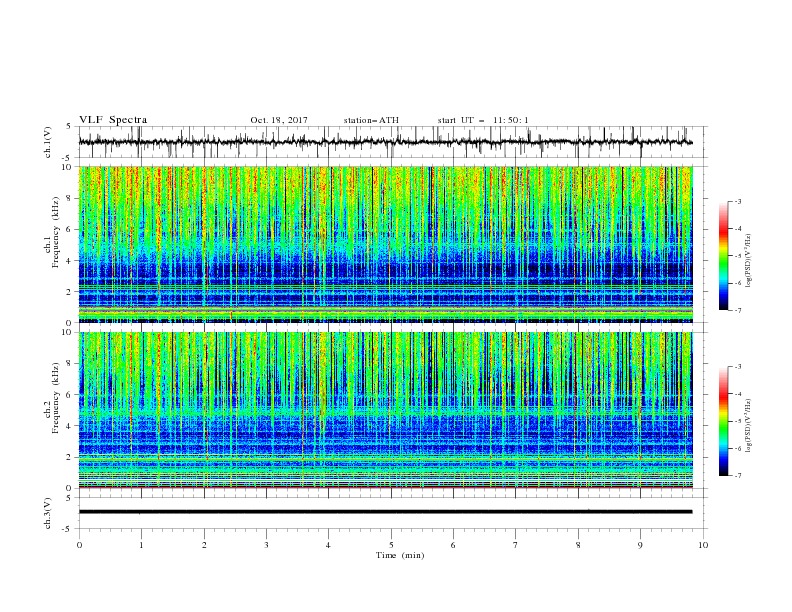Click the "-5" label on the upper colorbar
Screen dimensions: 792x612
(738, 256)
